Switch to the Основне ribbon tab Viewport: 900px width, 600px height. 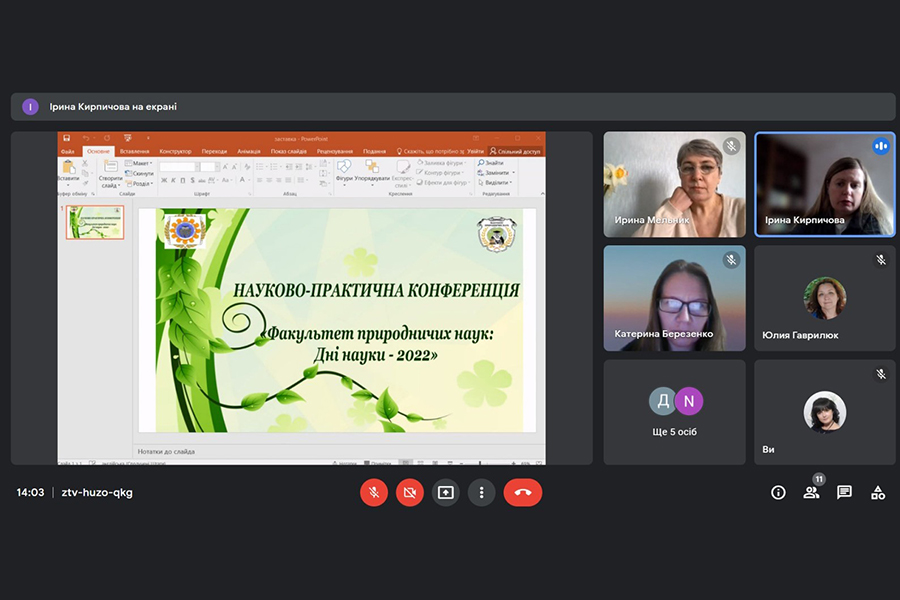coord(98,152)
